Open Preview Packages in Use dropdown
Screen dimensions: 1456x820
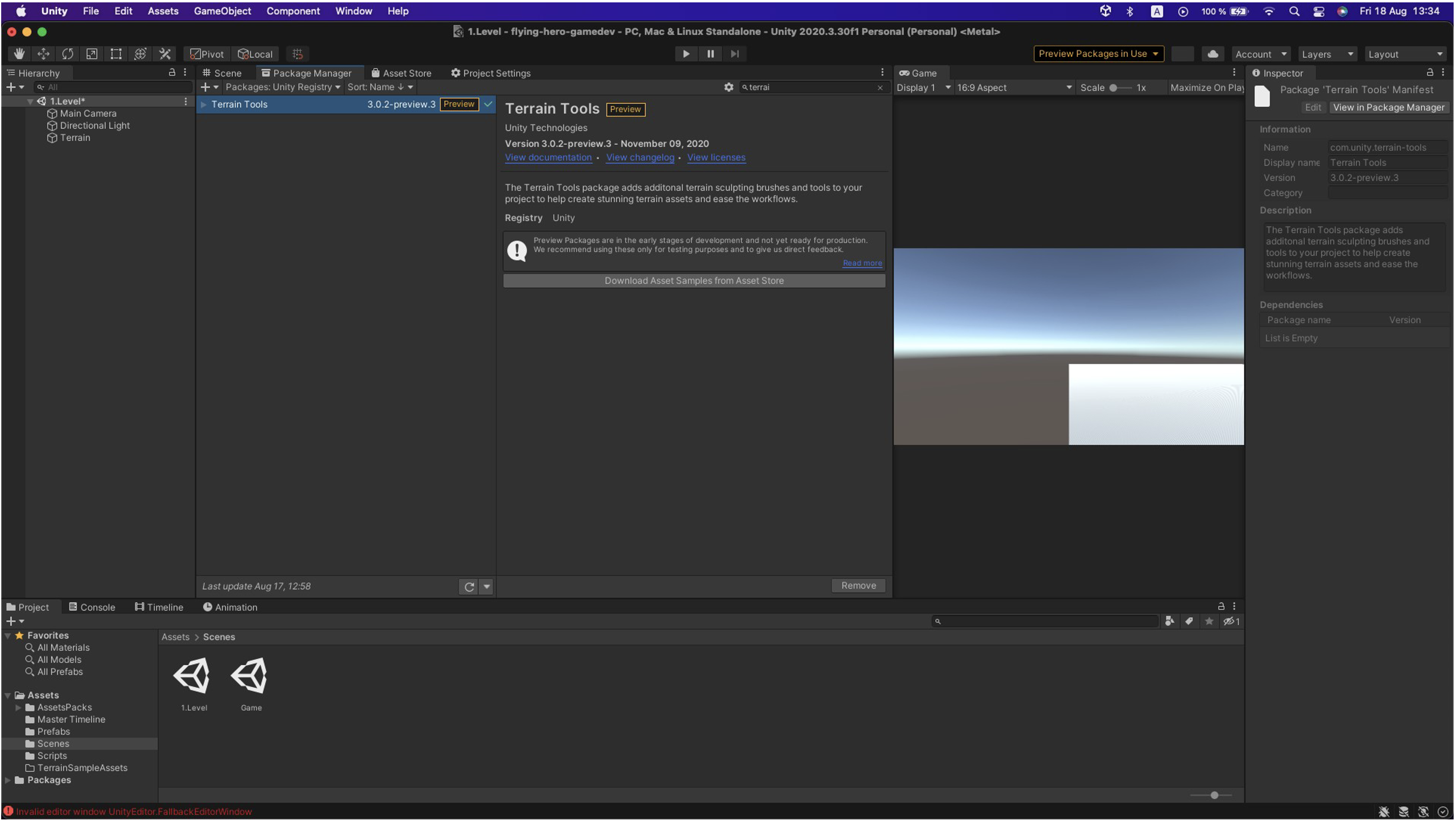click(1098, 54)
